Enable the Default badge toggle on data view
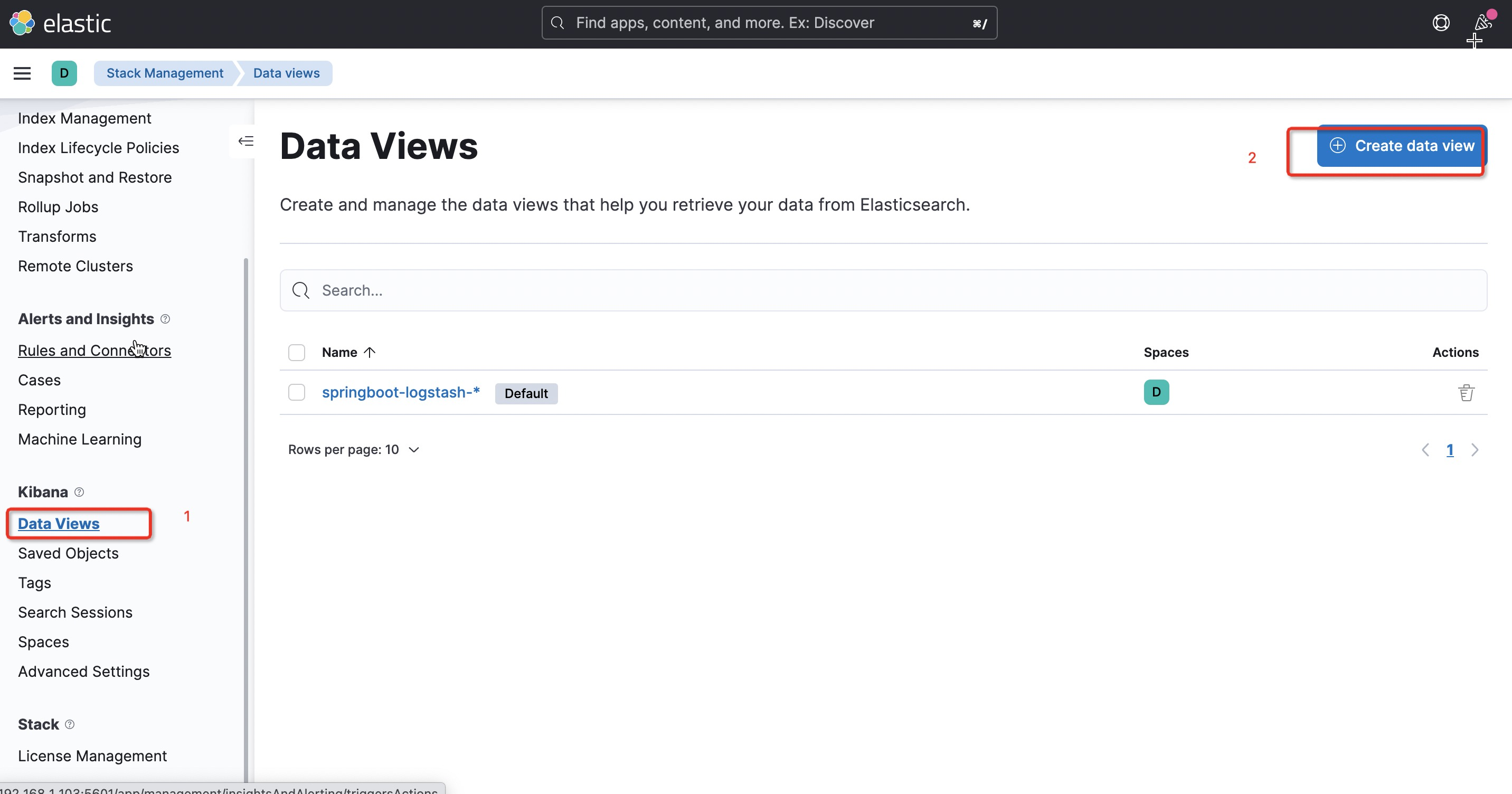Viewport: 1512px width, 794px height. 525,392
